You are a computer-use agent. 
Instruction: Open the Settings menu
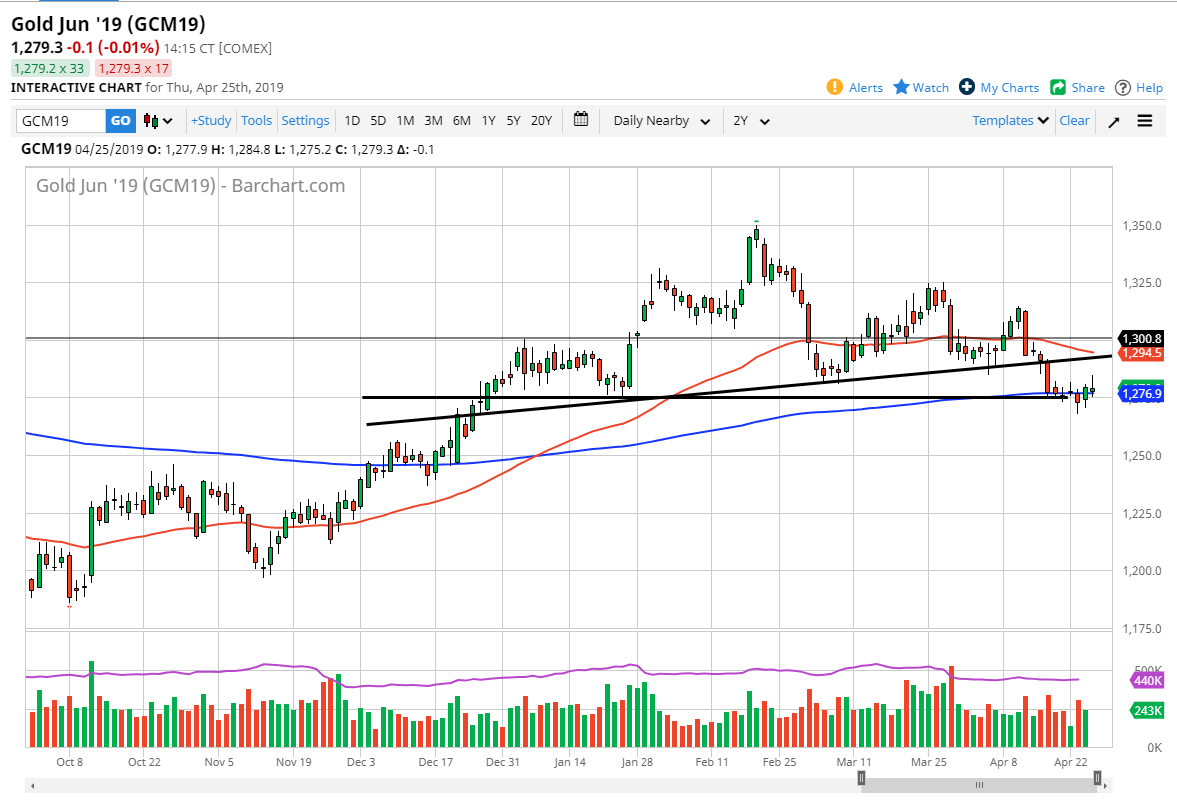pyautogui.click(x=305, y=120)
